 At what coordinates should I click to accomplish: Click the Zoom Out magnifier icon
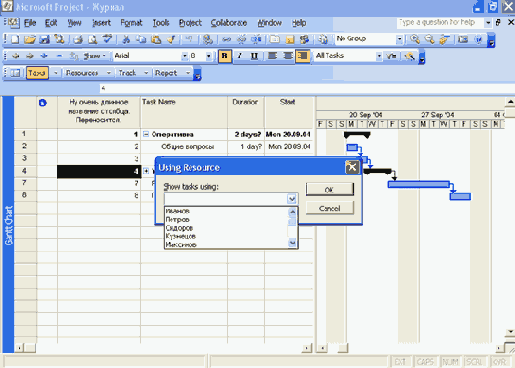tap(430, 39)
